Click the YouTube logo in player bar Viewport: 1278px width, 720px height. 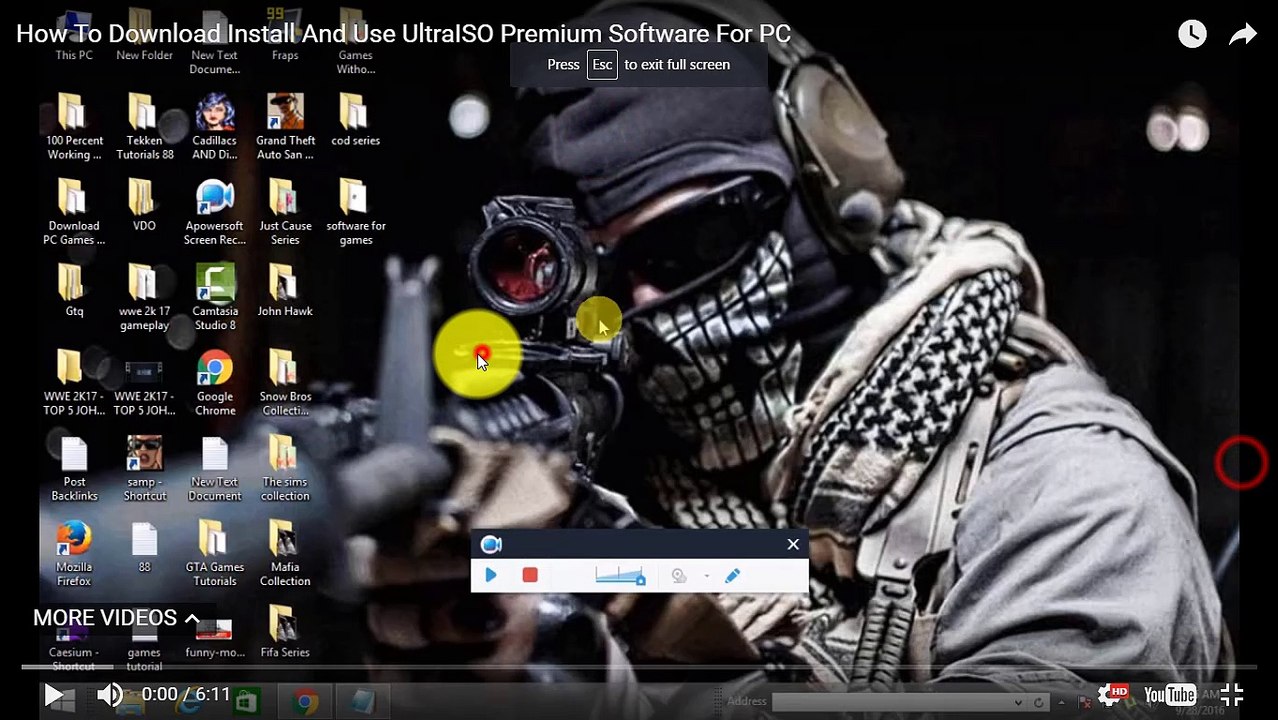1170,694
